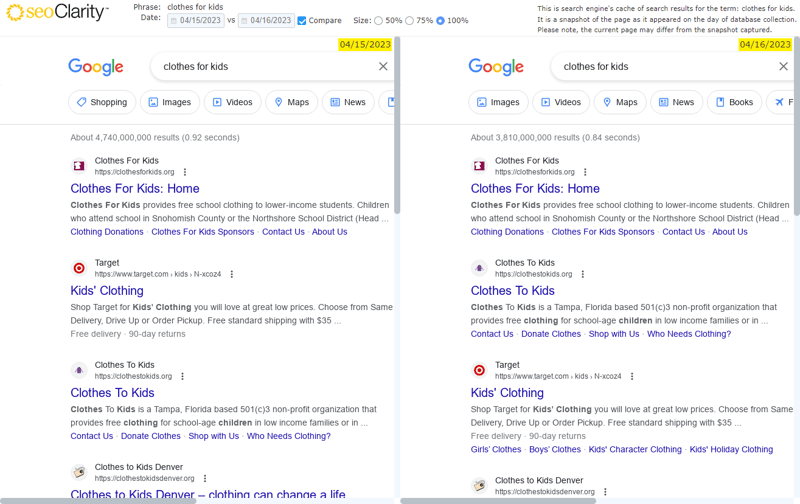The image size is (800, 504).
Task: Open Kids' Character Clothing sitelink in right panel
Action: tap(635, 449)
